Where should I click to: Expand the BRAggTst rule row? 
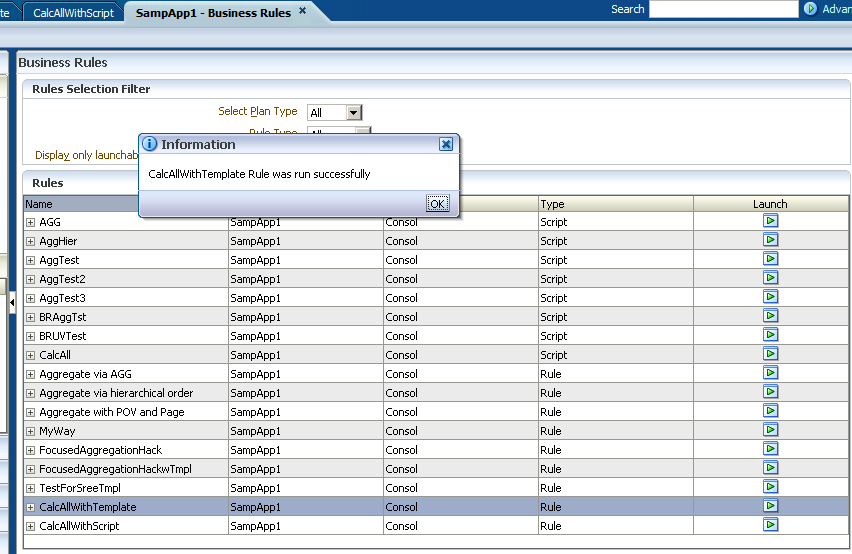coord(30,317)
